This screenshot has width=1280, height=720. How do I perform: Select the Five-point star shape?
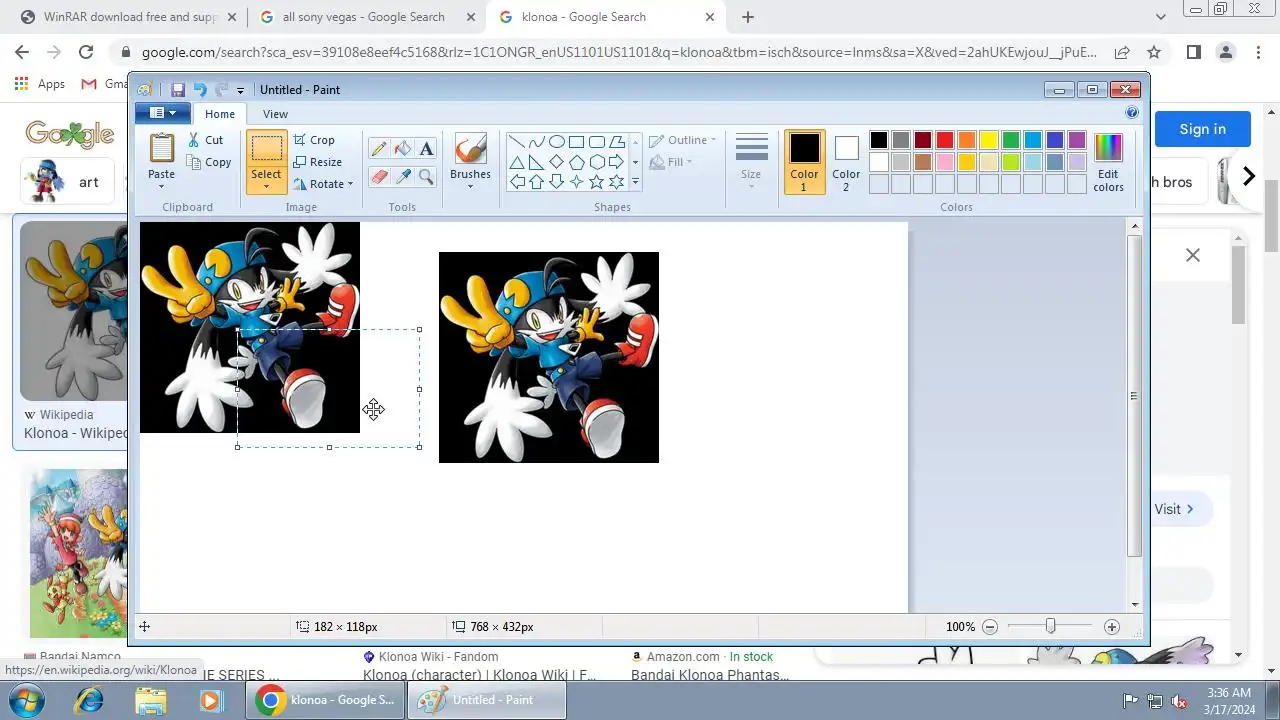(596, 182)
